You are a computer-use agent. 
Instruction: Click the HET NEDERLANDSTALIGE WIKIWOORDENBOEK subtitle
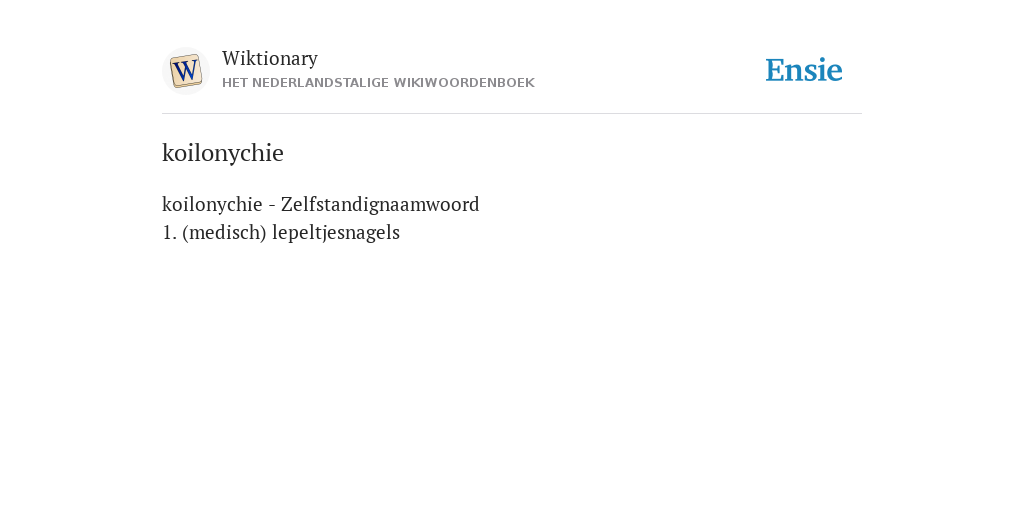click(x=378, y=83)
